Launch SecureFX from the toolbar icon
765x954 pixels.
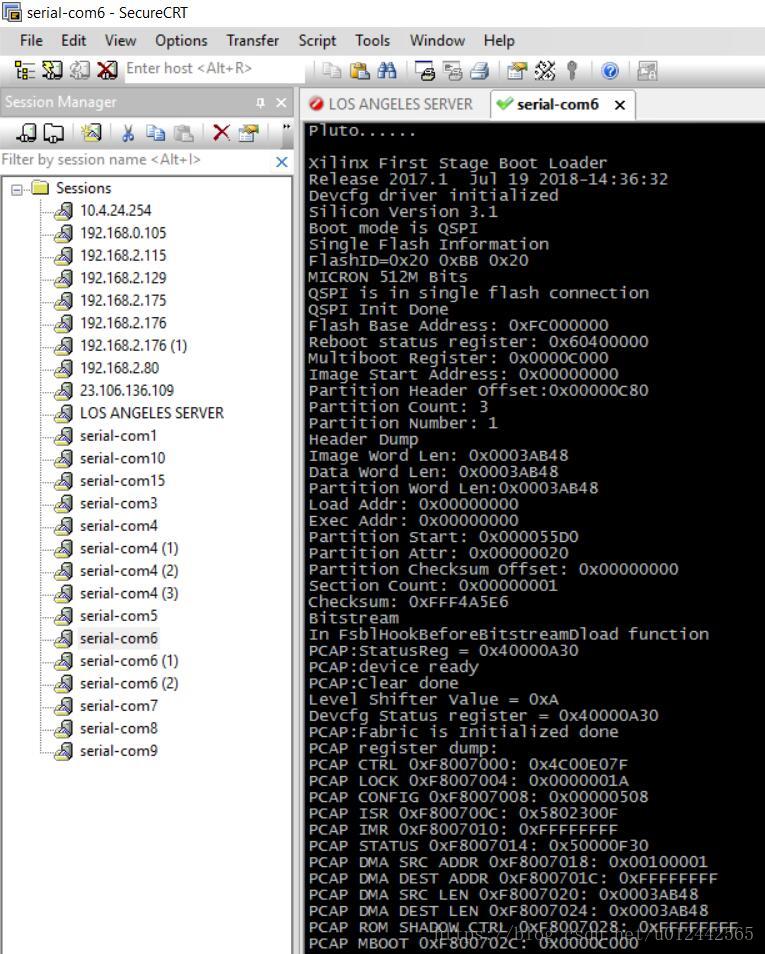tap(647, 71)
